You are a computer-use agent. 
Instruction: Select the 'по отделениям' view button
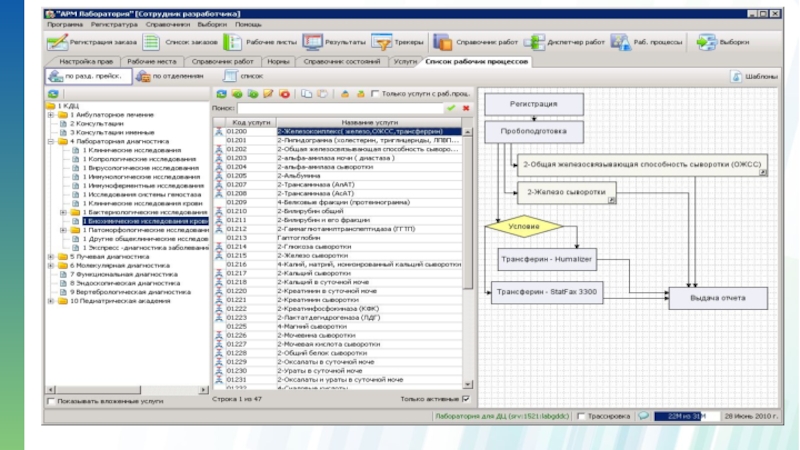(x=168, y=76)
